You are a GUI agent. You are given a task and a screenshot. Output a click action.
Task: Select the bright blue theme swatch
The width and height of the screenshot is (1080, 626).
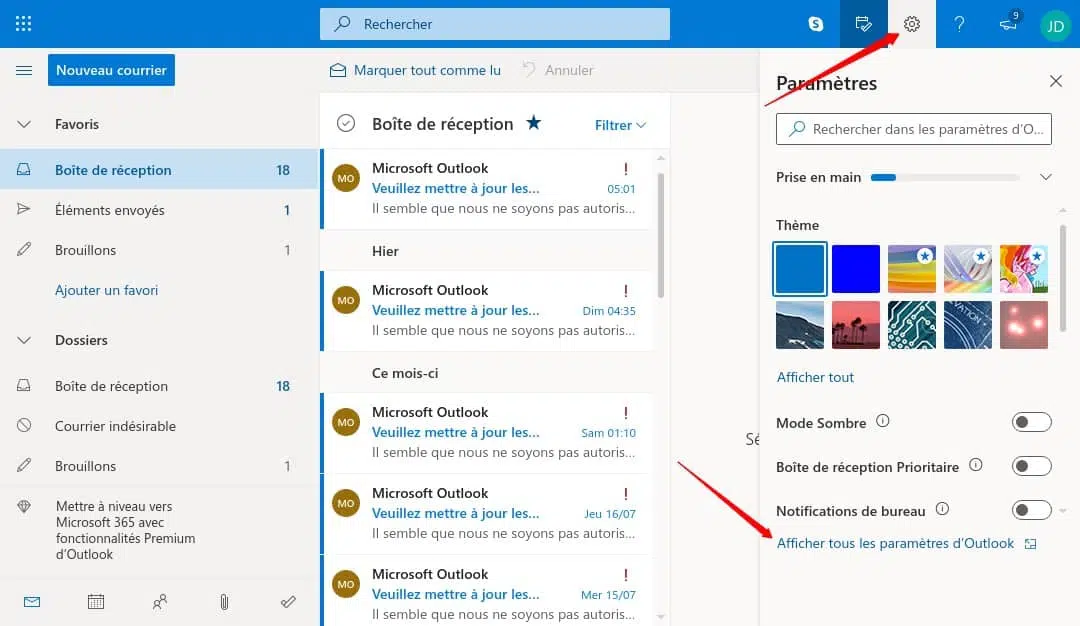point(856,269)
